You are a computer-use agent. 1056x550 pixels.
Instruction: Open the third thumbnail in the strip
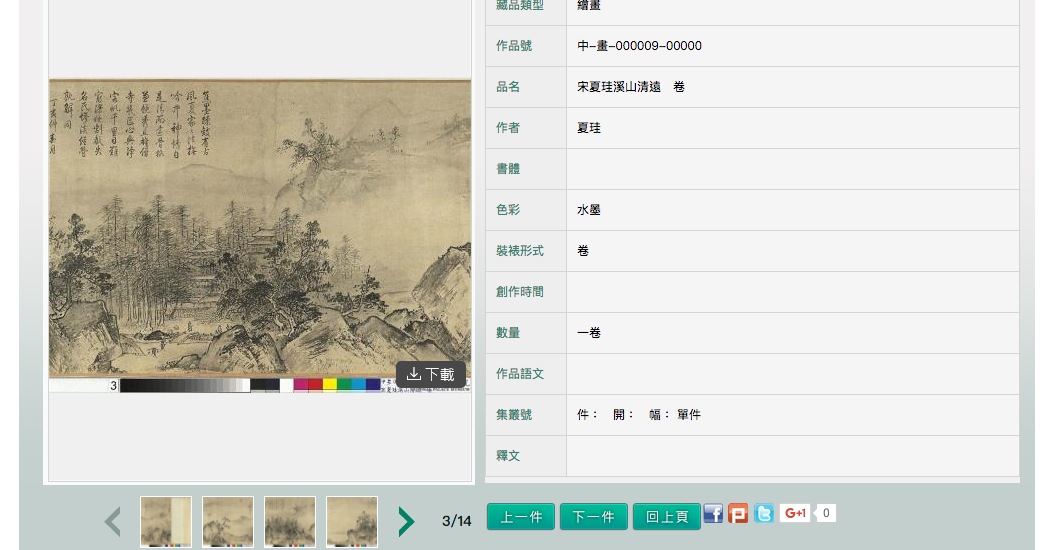290,522
